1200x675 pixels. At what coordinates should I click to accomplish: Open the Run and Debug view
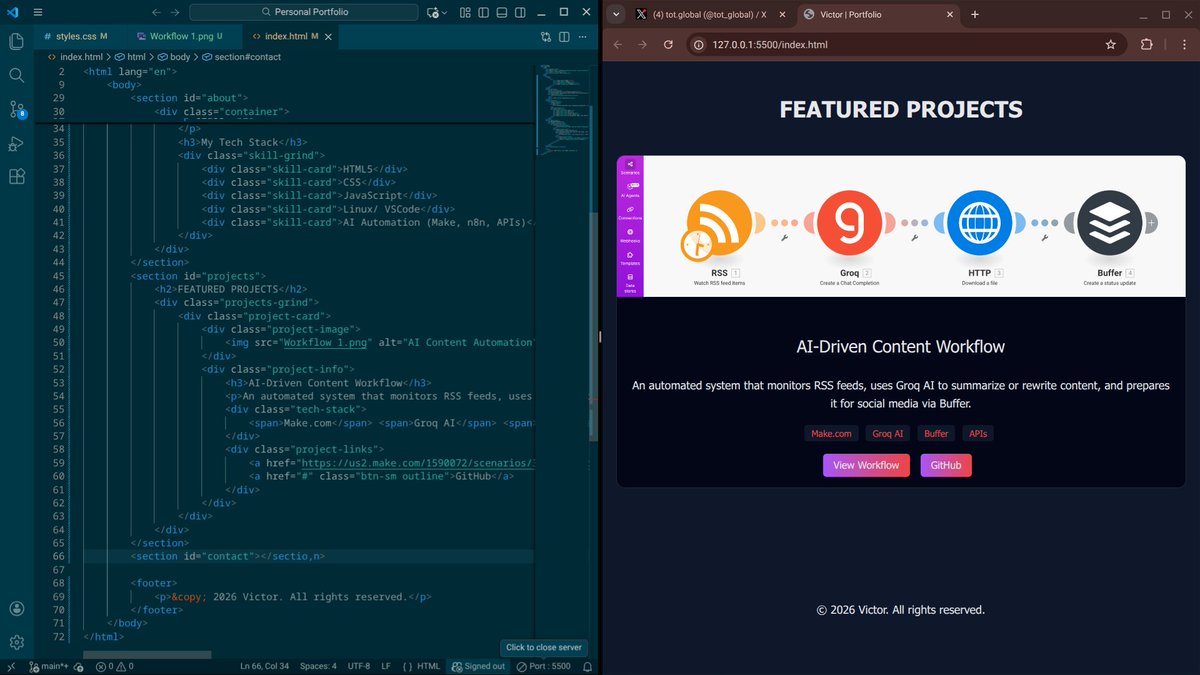[x=16, y=143]
